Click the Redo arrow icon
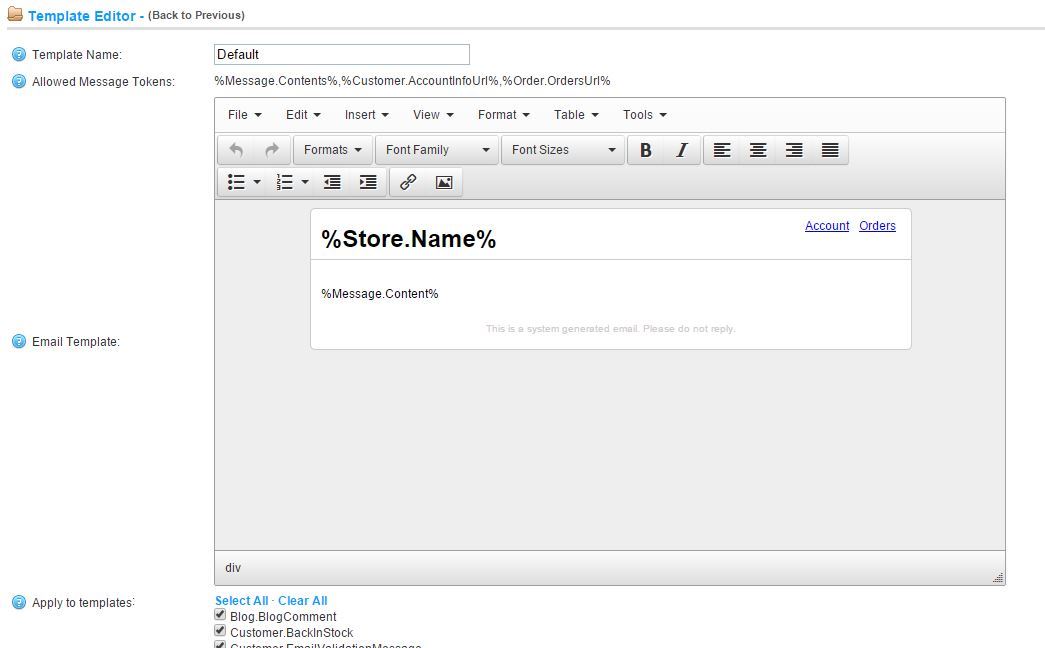This screenshot has width=1045, height=648. (271, 150)
